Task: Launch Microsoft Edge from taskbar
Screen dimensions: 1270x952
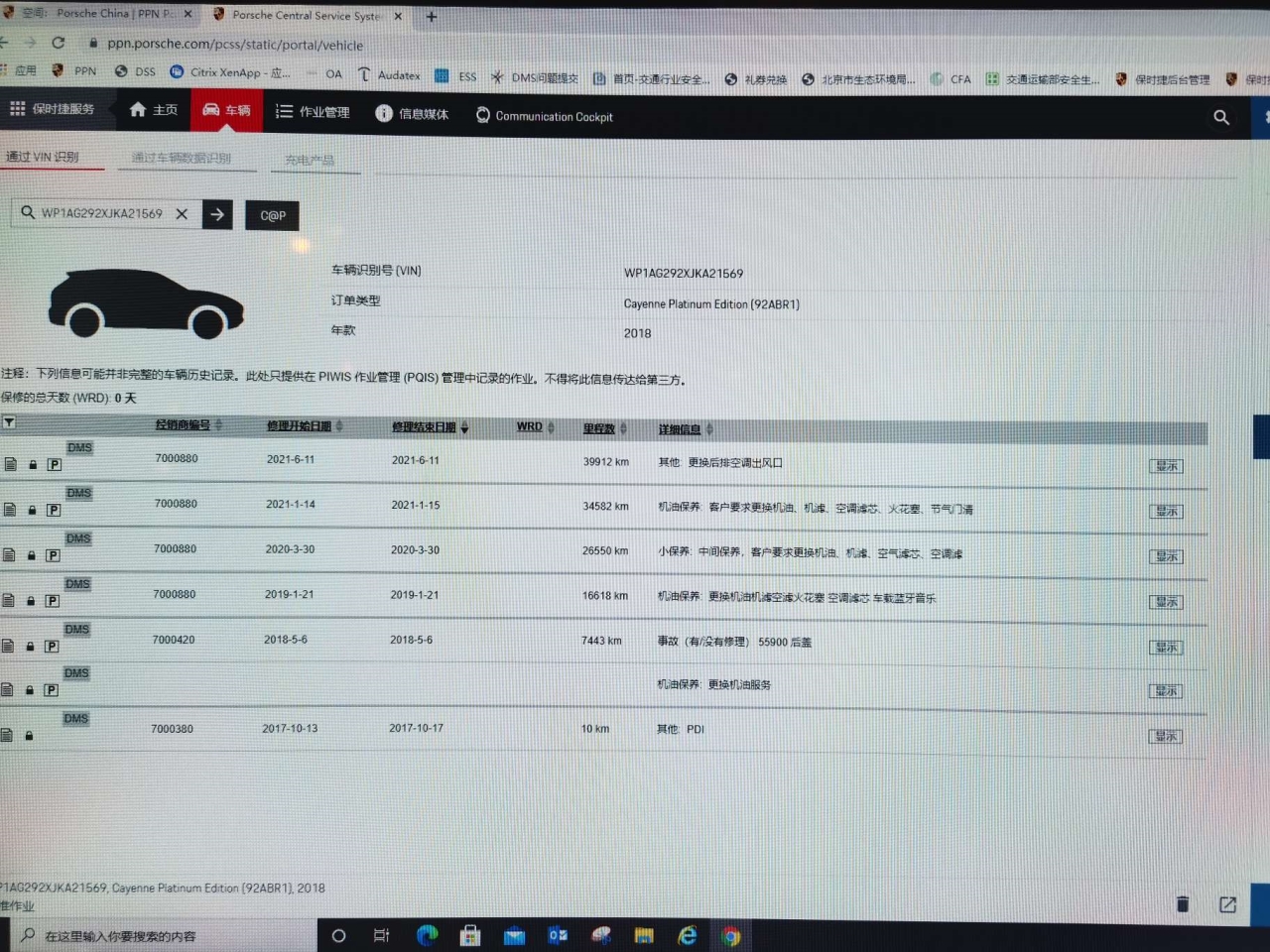Action: [428, 935]
